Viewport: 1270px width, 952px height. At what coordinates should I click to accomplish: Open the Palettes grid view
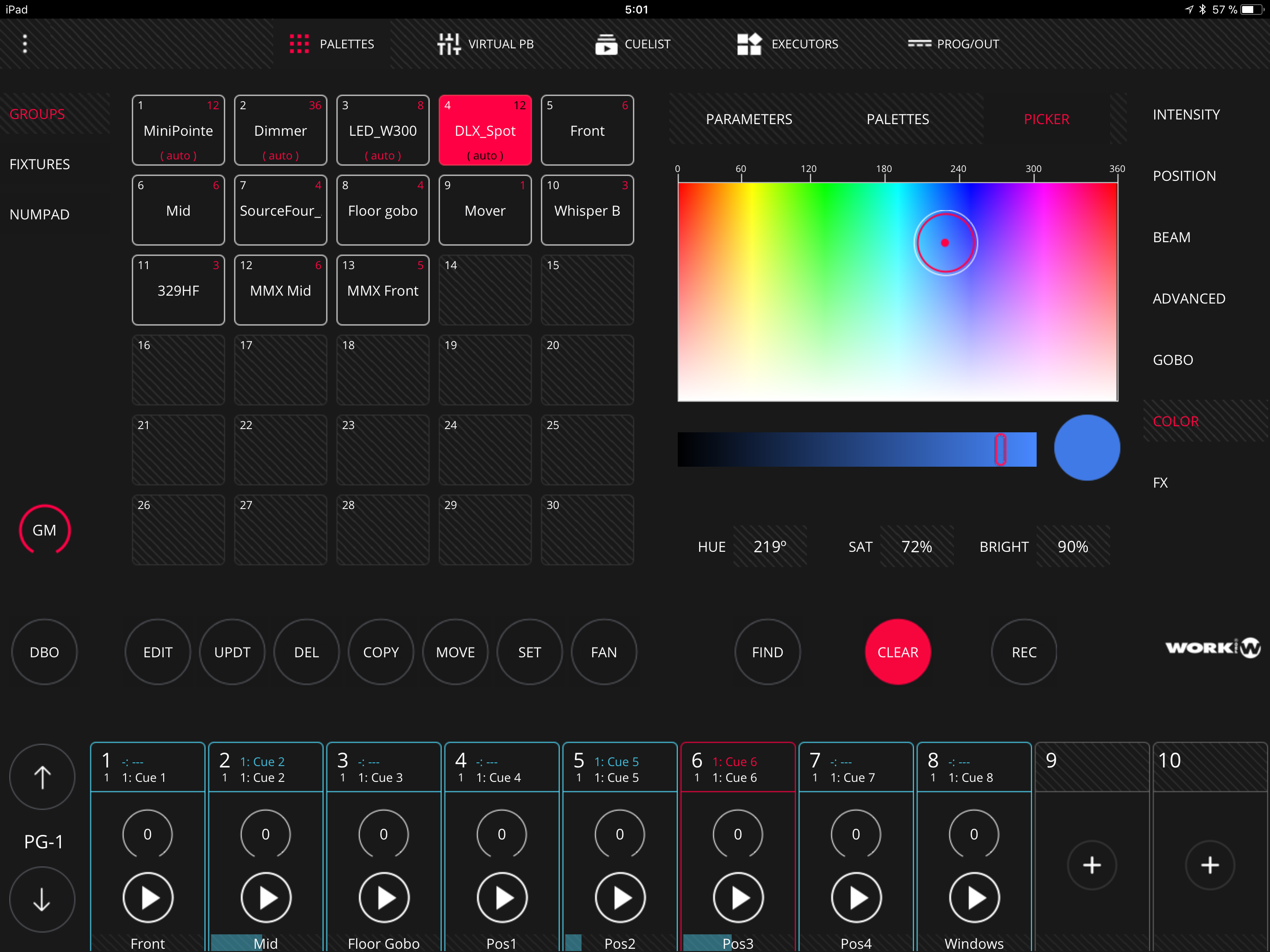coord(332,44)
